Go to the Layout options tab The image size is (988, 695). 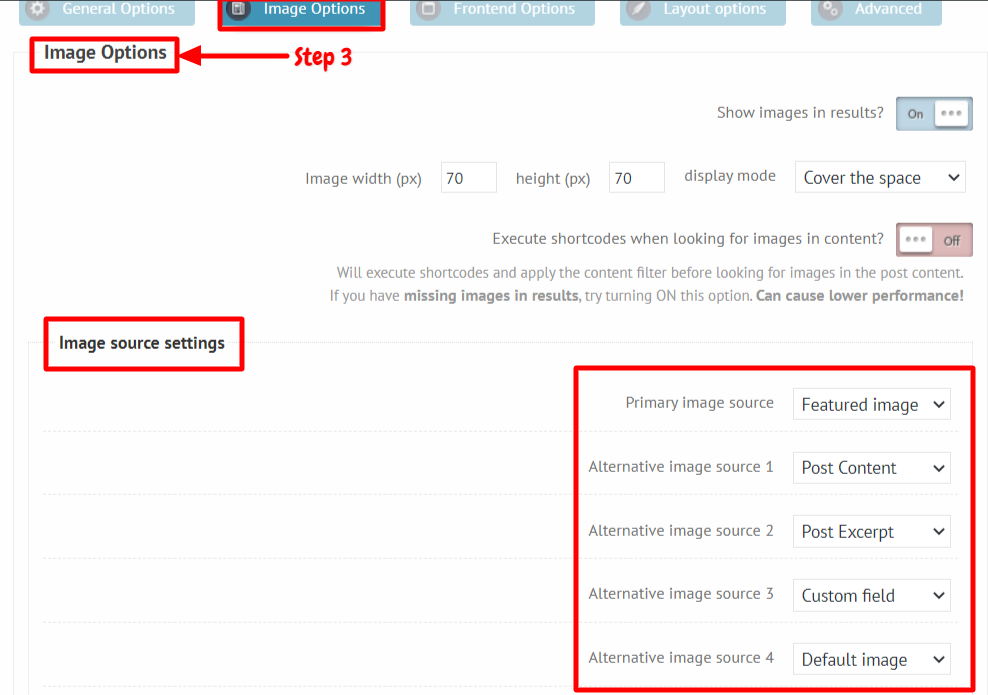[703, 11]
